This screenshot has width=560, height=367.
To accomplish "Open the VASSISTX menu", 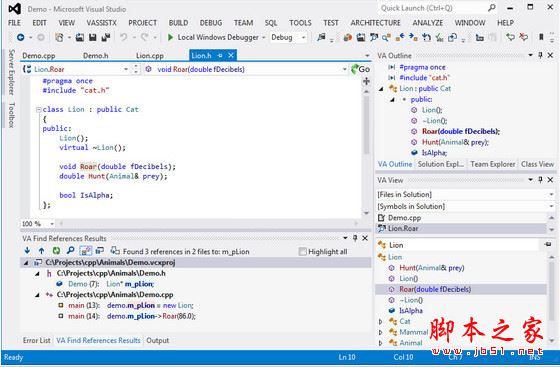I will pyautogui.click(x=101, y=23).
